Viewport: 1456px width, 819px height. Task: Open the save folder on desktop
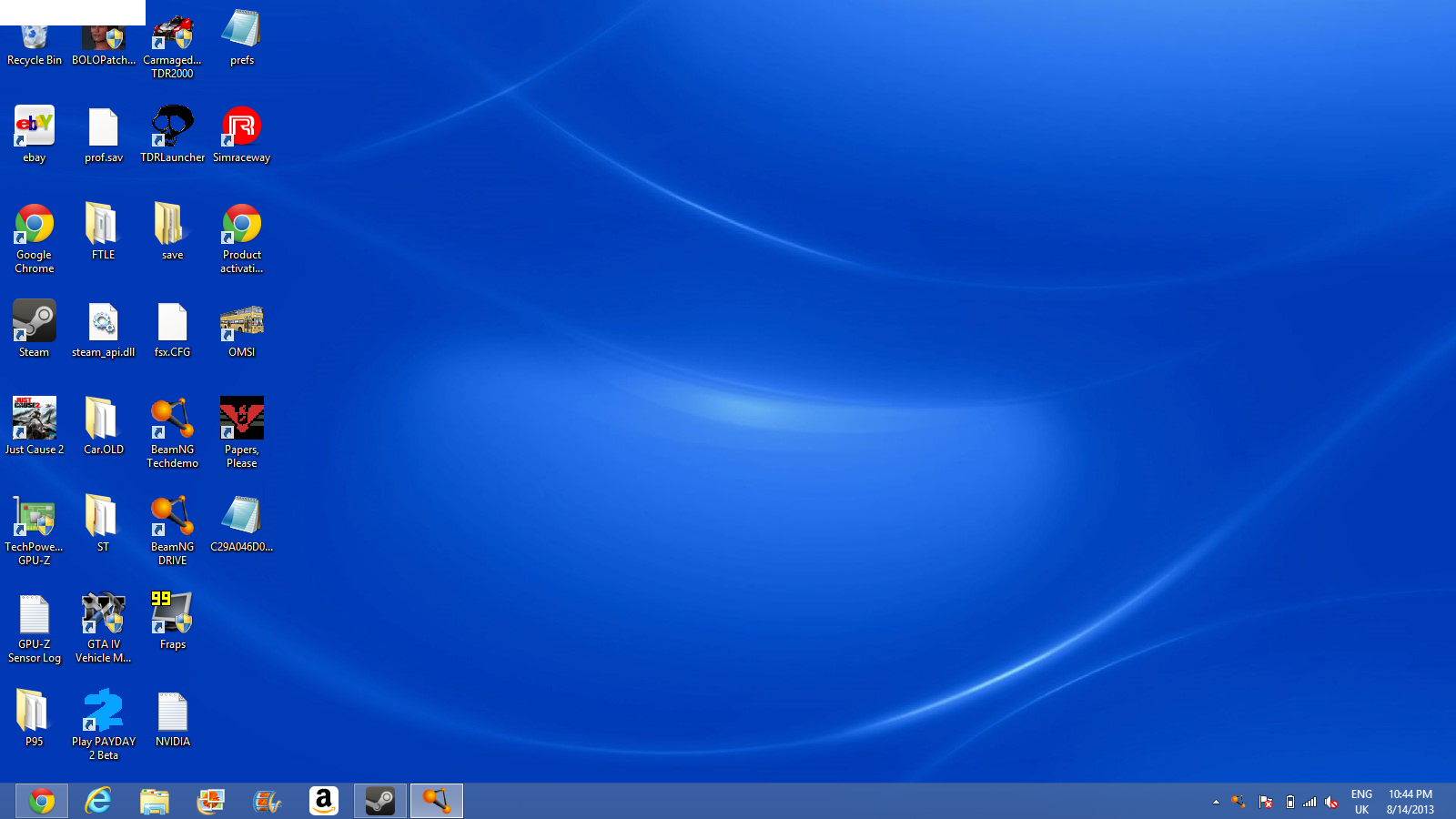point(173,231)
